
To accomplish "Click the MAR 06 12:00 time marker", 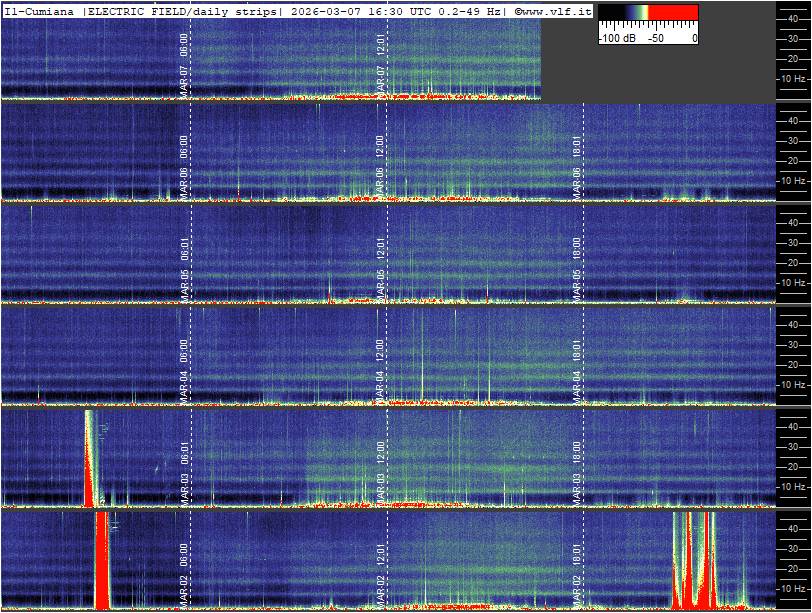I will tap(380, 160).
